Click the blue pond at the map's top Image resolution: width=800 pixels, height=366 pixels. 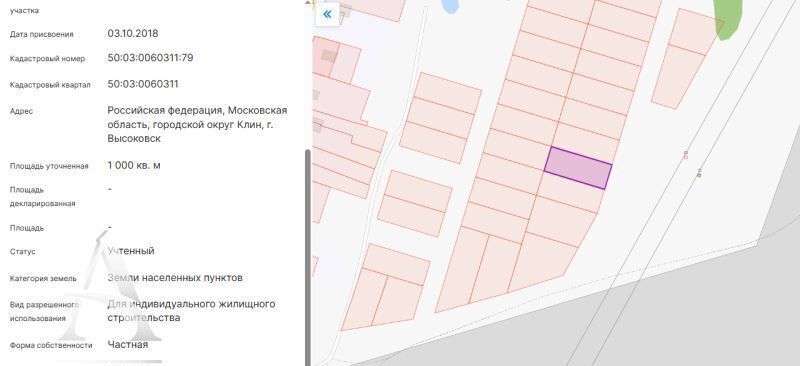point(450,6)
